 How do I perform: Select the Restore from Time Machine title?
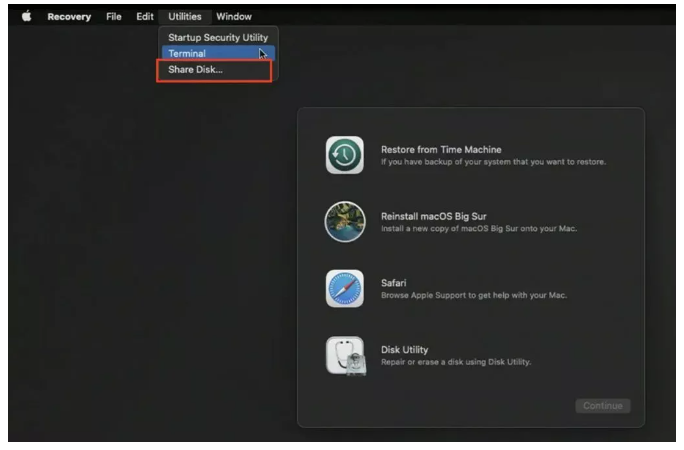pyautogui.click(x=441, y=149)
